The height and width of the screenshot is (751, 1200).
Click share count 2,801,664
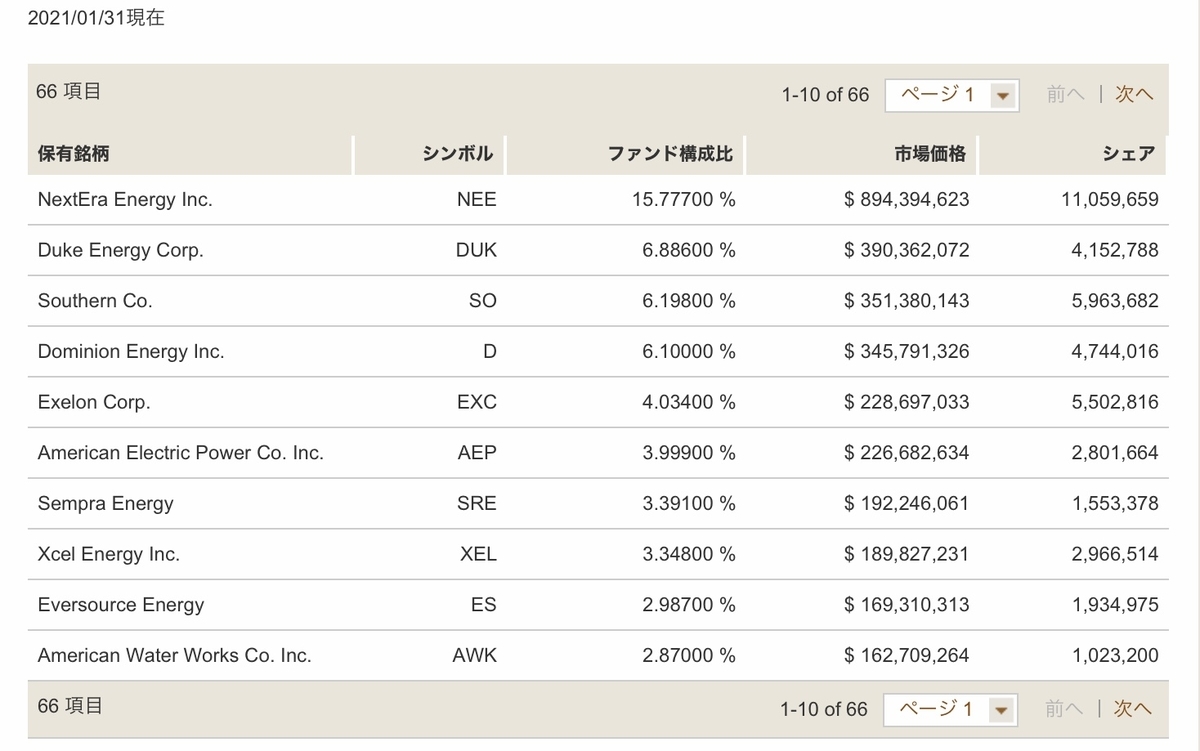click(1115, 453)
